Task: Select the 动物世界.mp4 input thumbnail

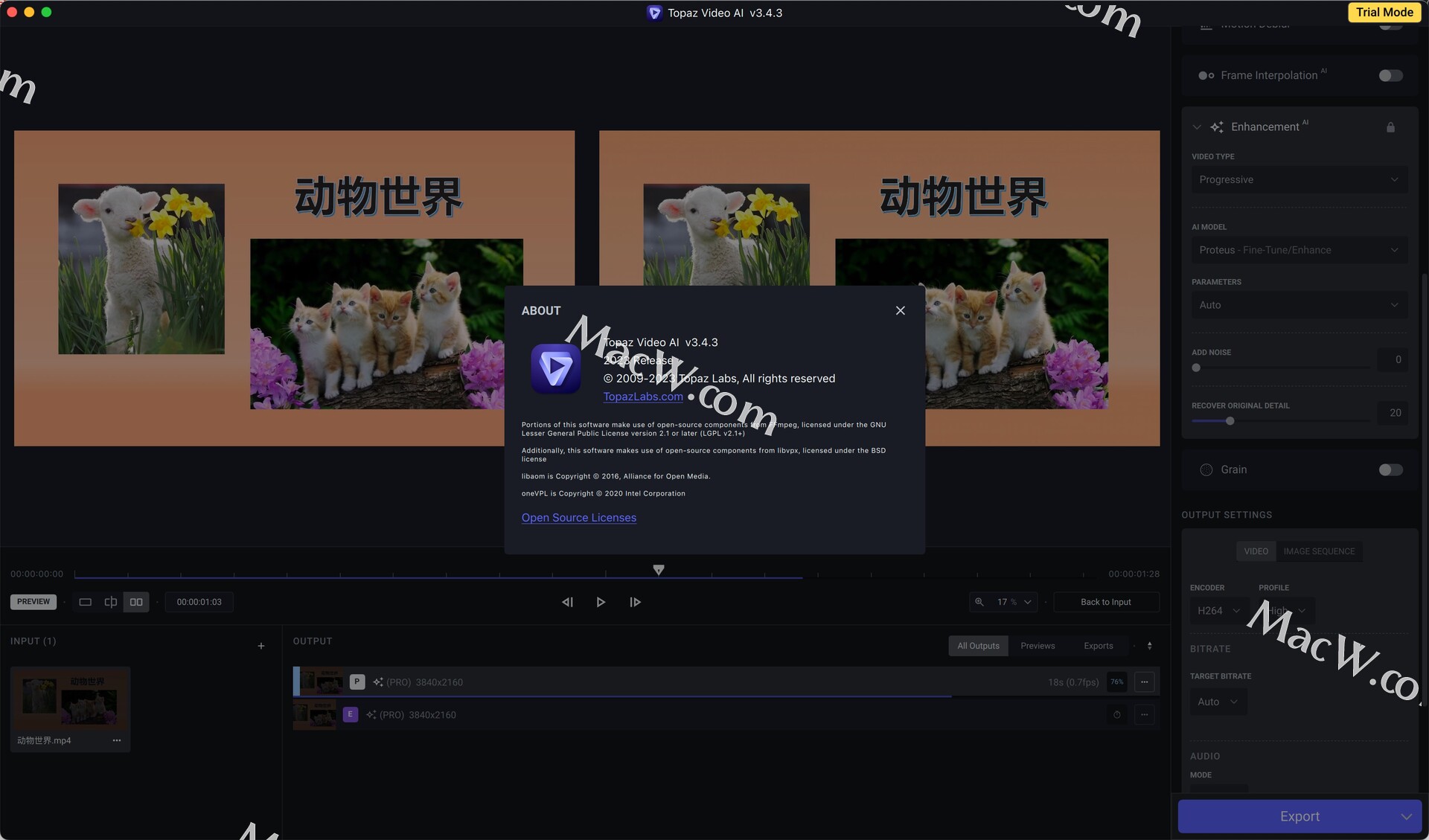Action: click(70, 699)
